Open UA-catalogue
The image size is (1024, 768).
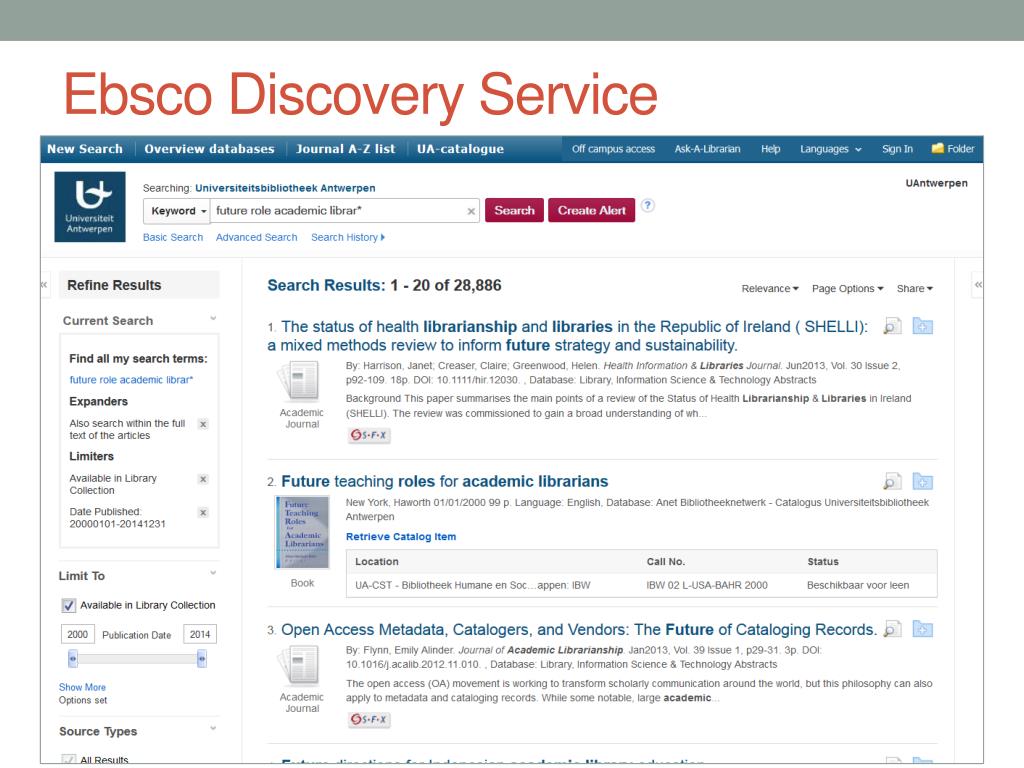click(x=460, y=149)
